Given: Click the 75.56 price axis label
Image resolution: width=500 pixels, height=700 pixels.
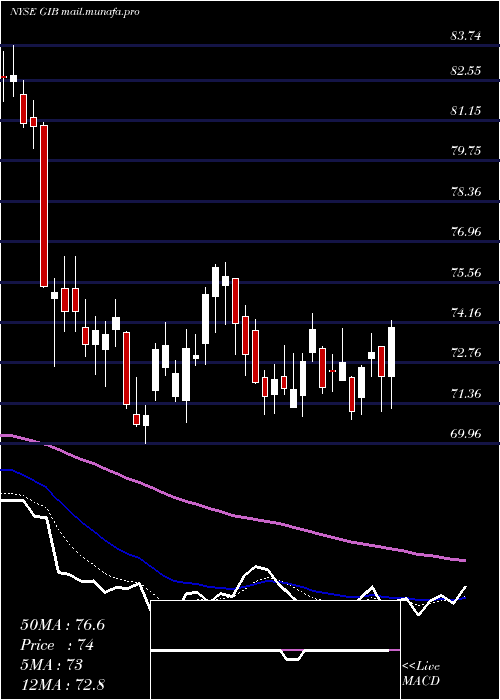Looking at the screenshot, I should [x=466, y=272].
